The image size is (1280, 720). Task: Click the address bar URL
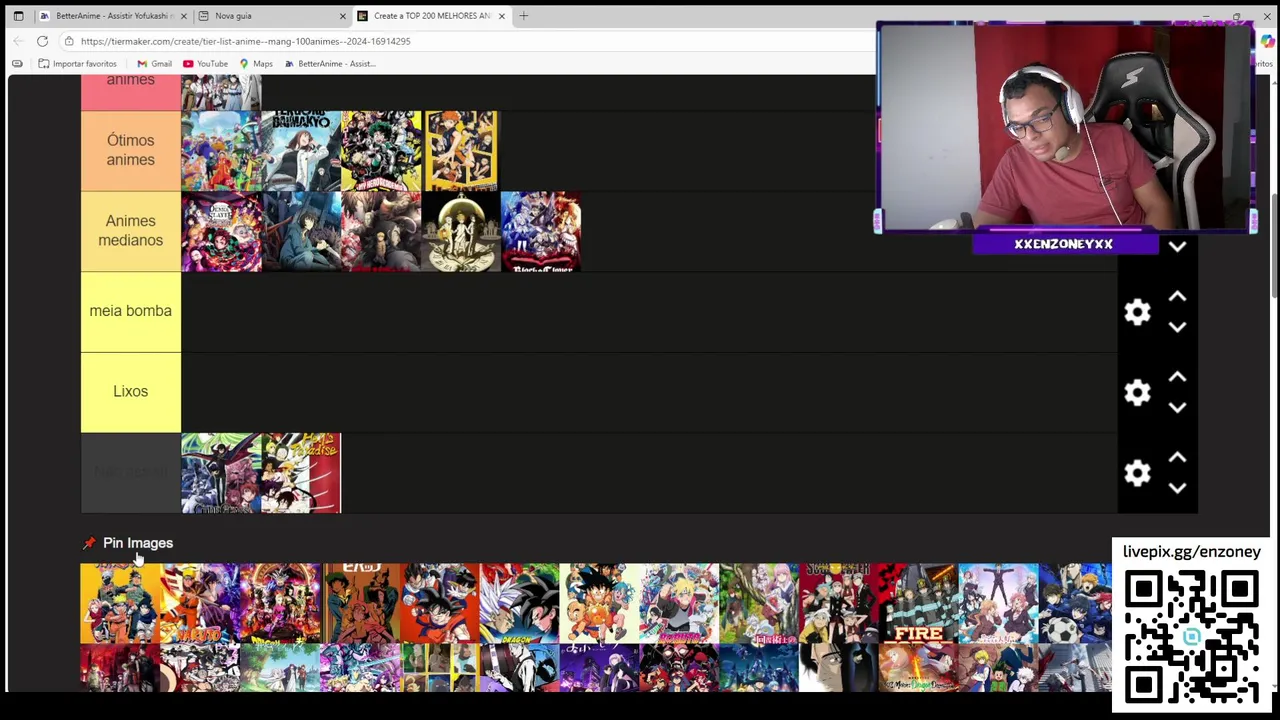(245, 41)
